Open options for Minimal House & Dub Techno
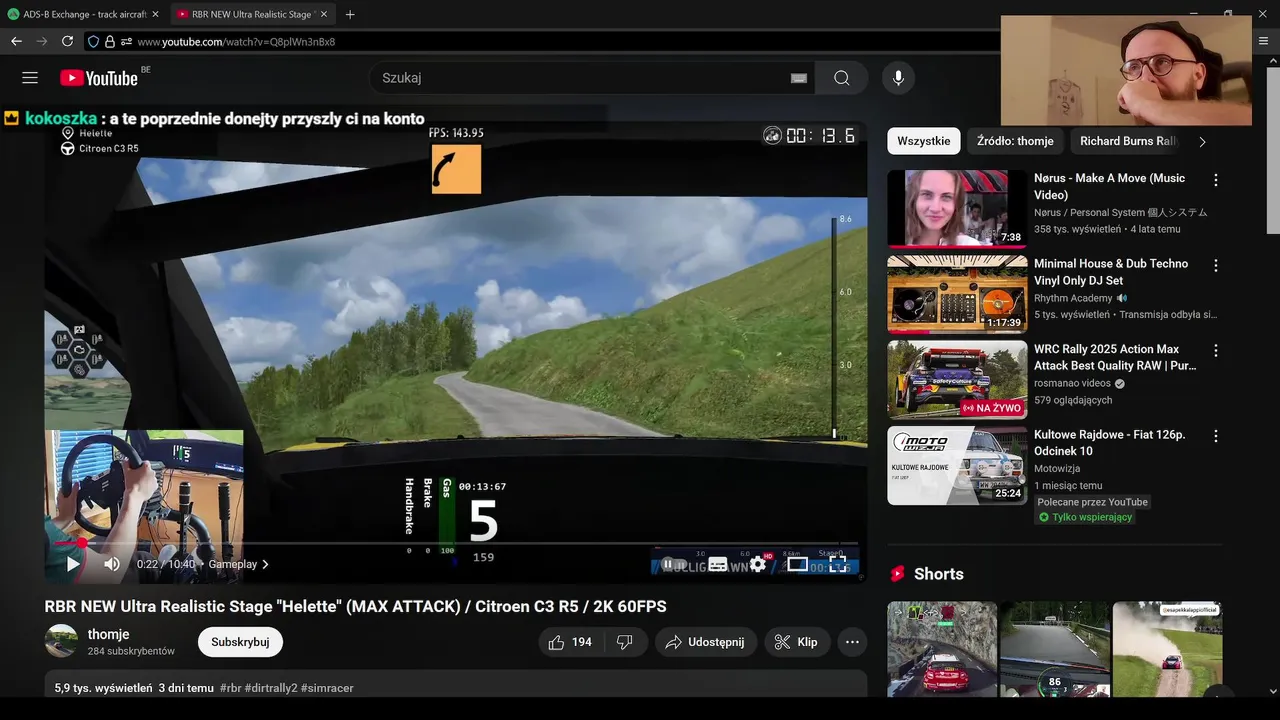1280x720 pixels. pos(1216,266)
